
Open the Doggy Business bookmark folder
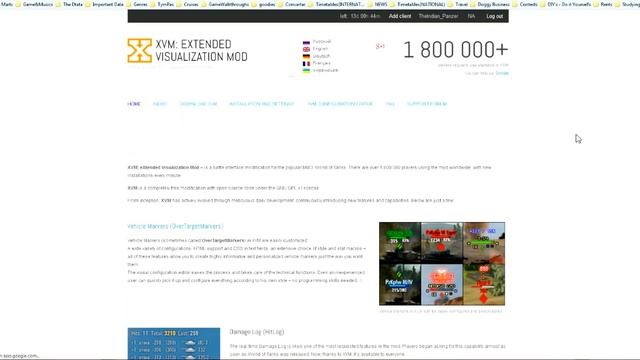click(x=490, y=4)
